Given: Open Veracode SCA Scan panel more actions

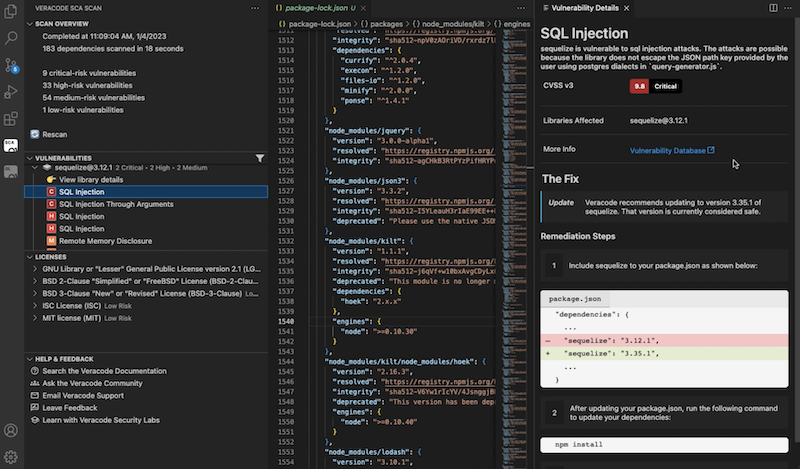Looking at the screenshot, I should coord(255,8).
